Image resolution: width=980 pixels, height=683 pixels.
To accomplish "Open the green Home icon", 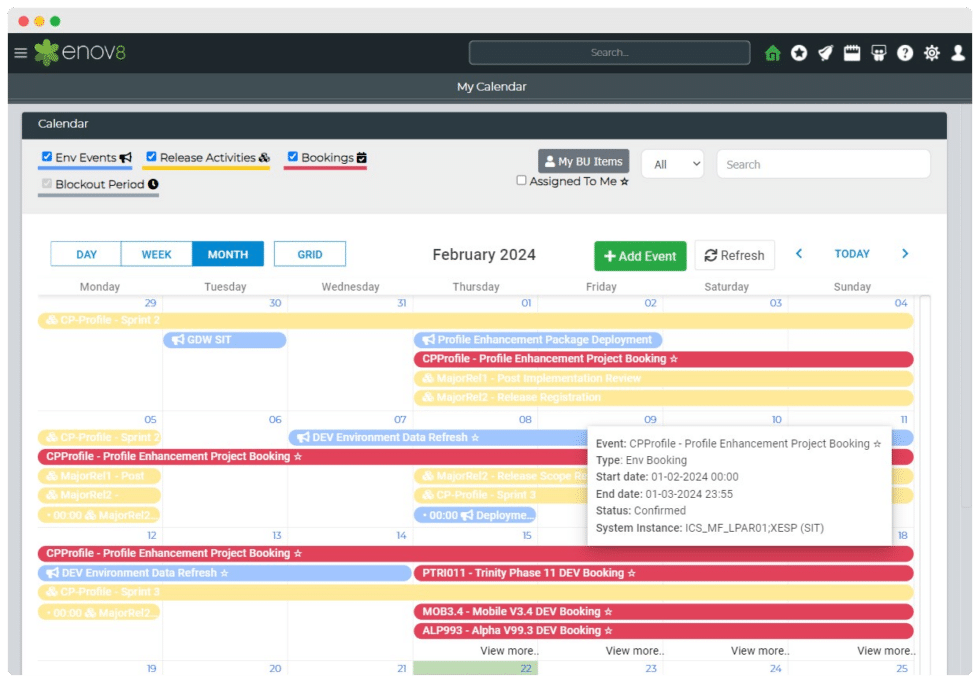I will click(x=773, y=53).
